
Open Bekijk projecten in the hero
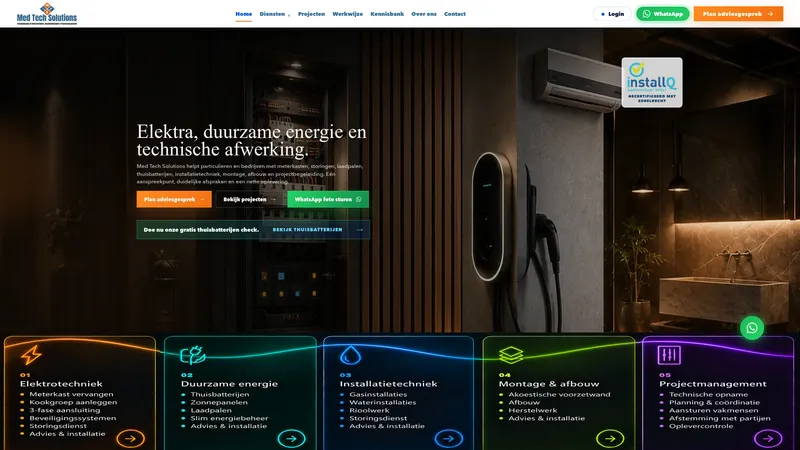[249, 199]
